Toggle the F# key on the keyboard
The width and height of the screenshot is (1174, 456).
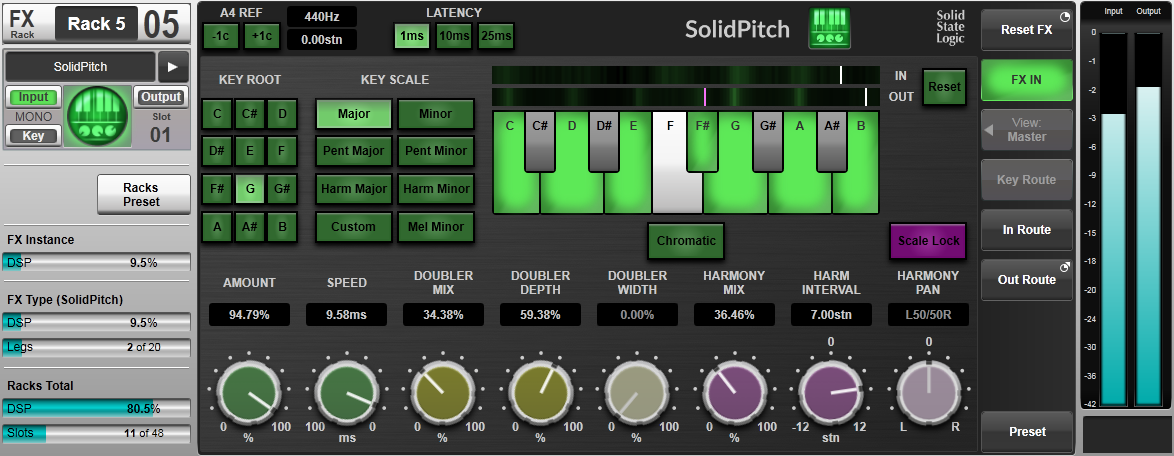[703, 142]
